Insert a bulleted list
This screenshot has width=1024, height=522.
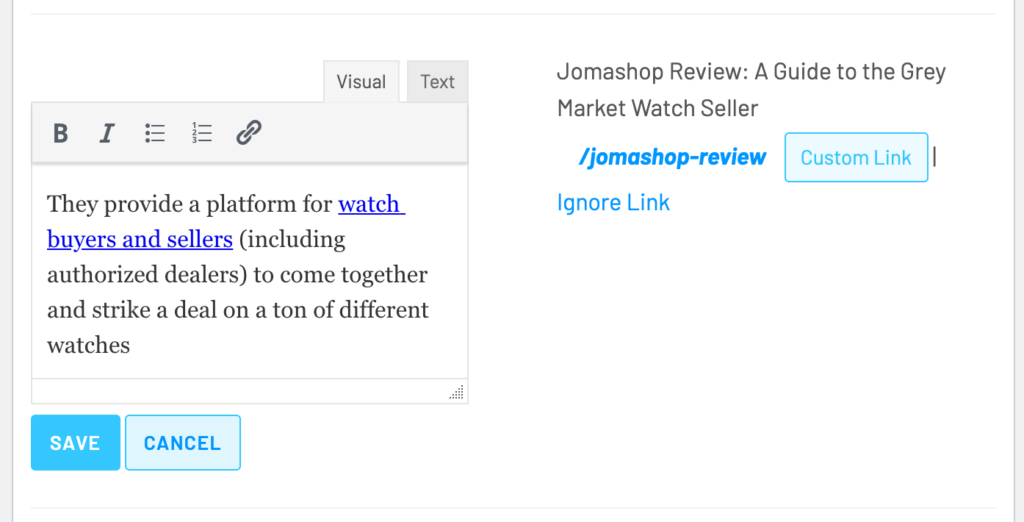pyautogui.click(x=155, y=133)
